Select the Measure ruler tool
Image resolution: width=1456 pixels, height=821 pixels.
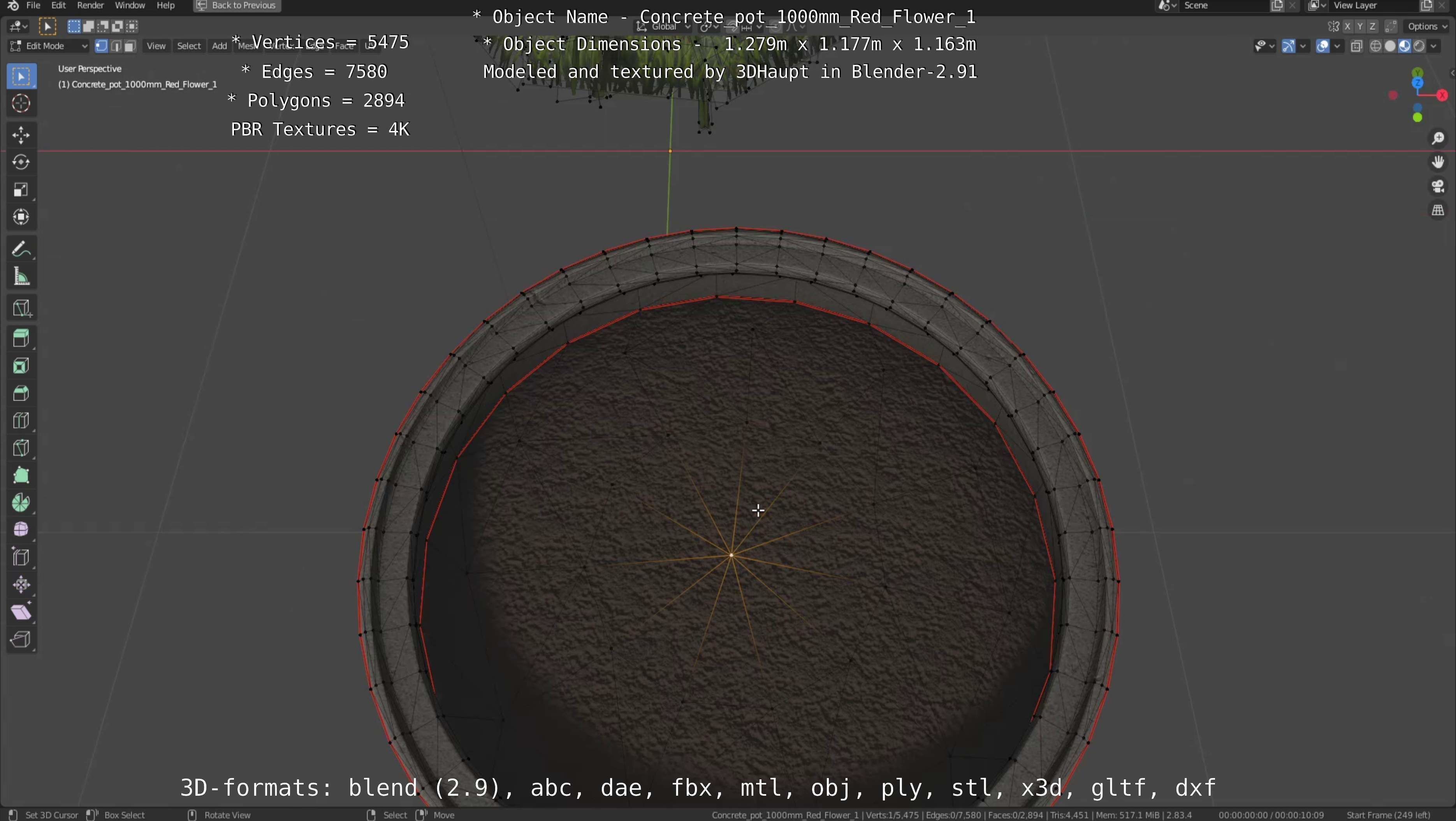(21, 276)
